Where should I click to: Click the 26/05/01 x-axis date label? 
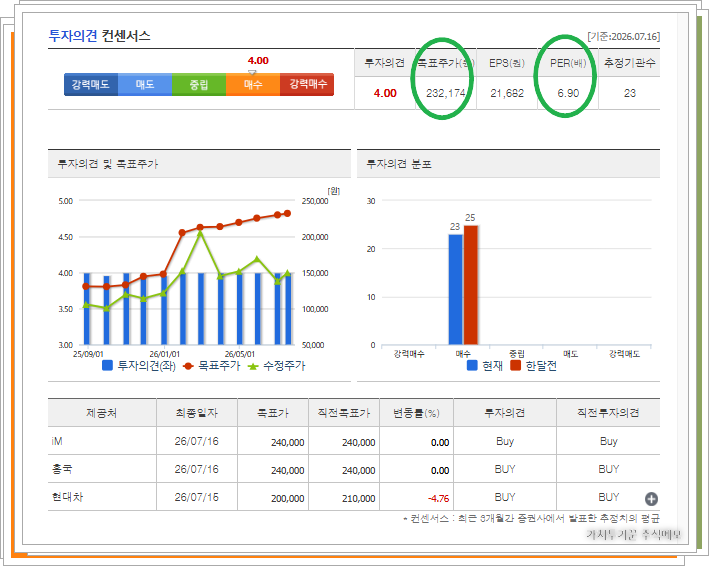240,354
